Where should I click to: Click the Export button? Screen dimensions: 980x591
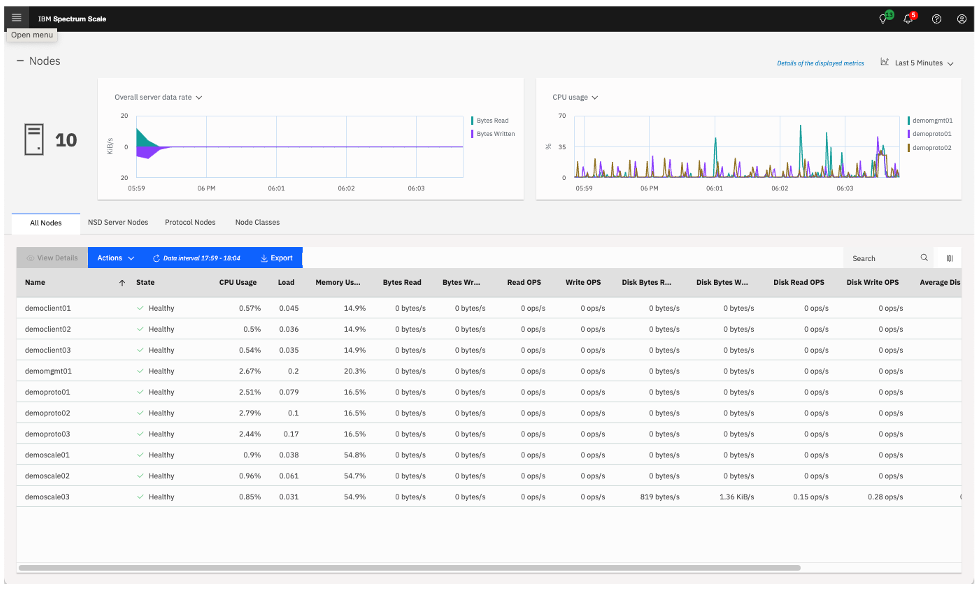tap(276, 258)
